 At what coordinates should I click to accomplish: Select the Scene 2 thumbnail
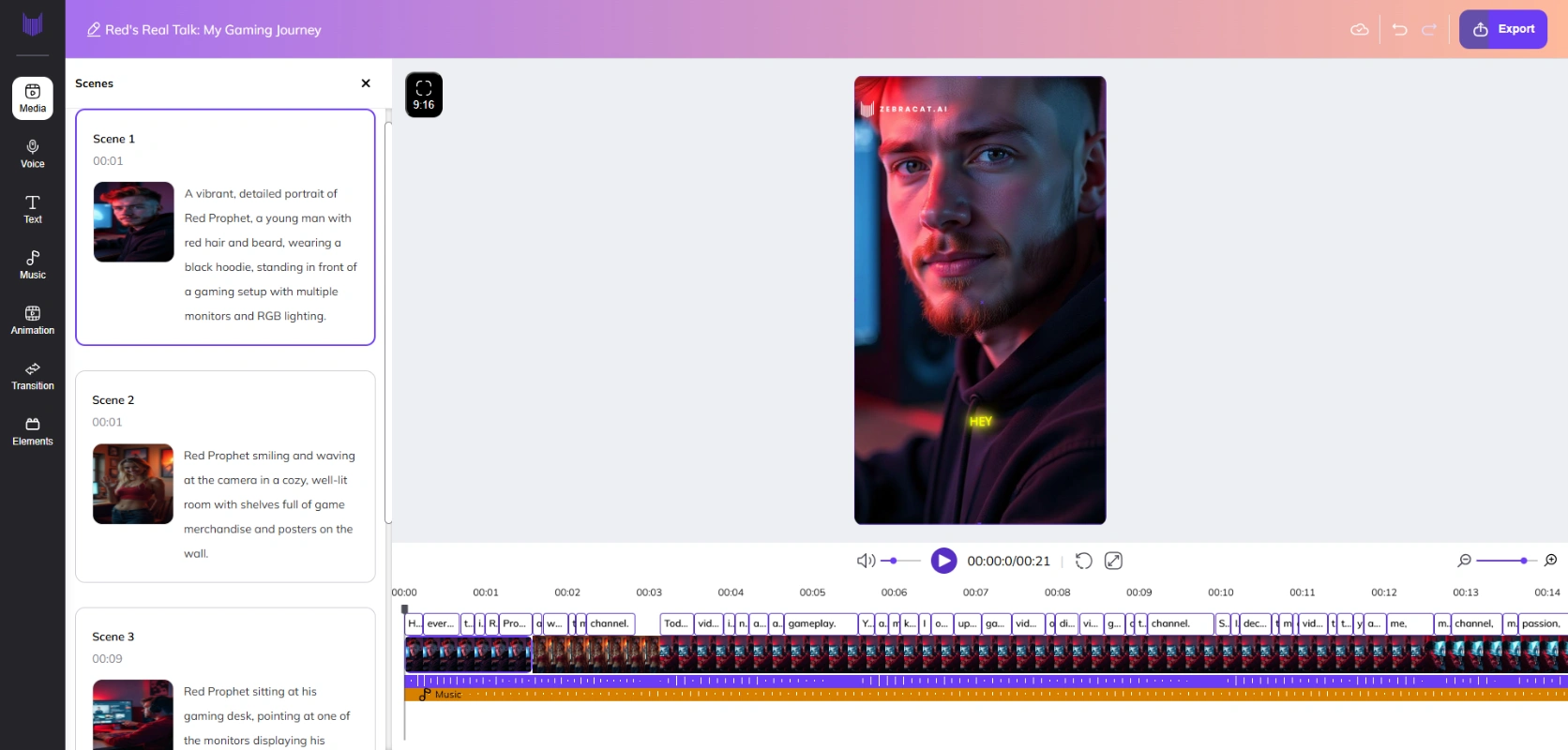tap(133, 484)
